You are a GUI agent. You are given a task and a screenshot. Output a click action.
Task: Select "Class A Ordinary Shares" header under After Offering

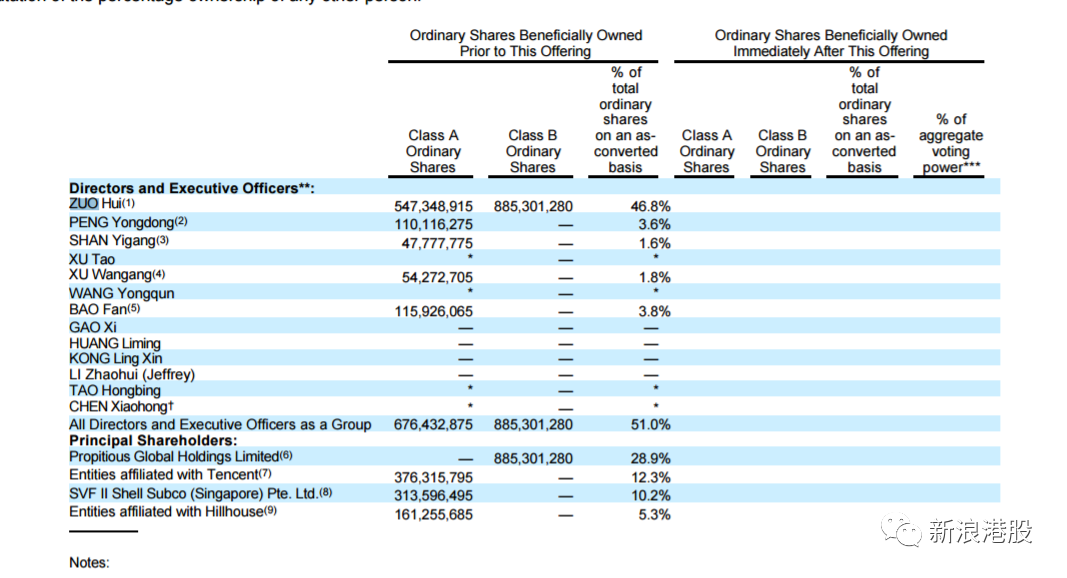[706, 151]
